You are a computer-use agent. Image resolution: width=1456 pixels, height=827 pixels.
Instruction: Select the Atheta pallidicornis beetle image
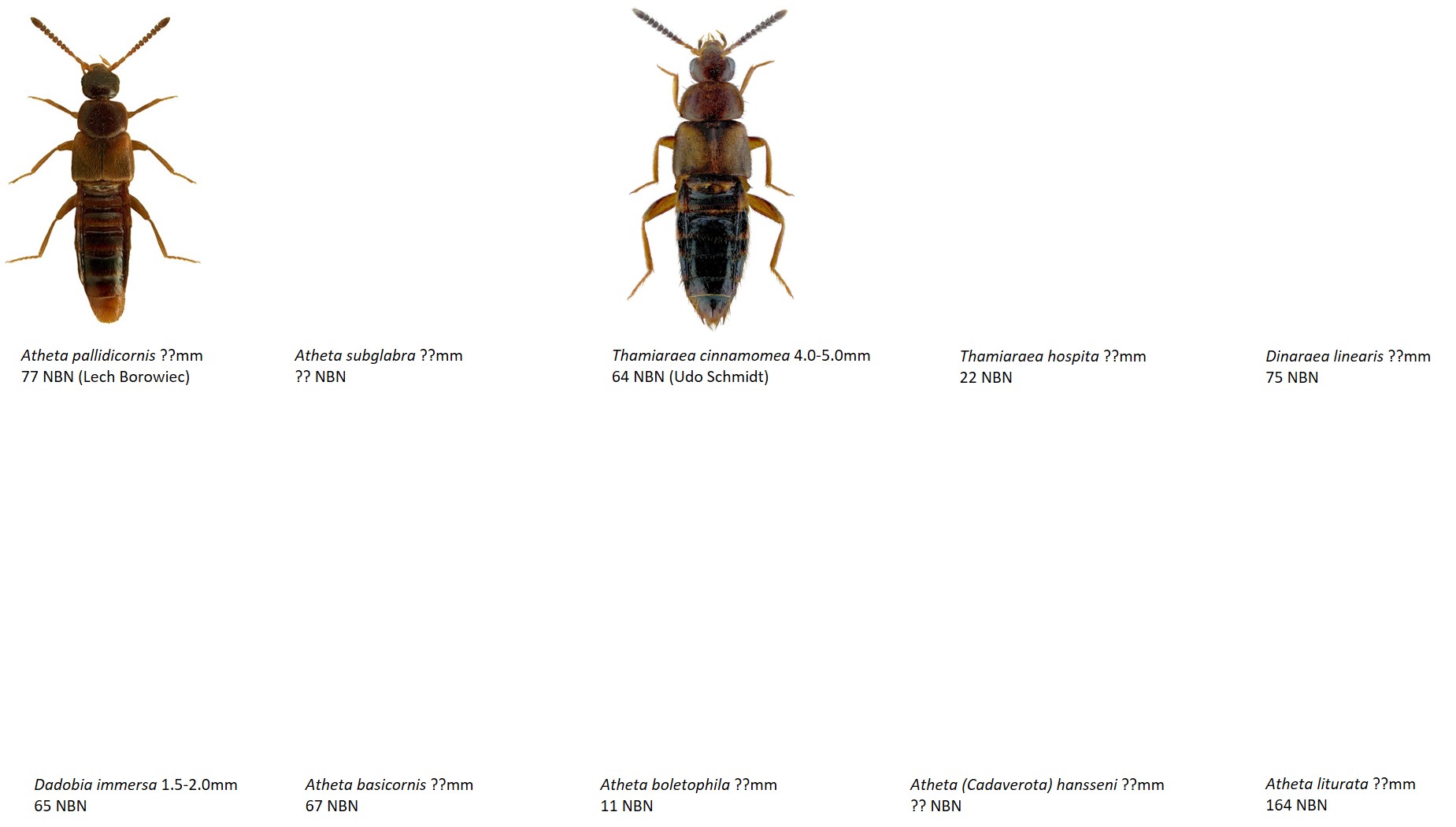coord(103,169)
